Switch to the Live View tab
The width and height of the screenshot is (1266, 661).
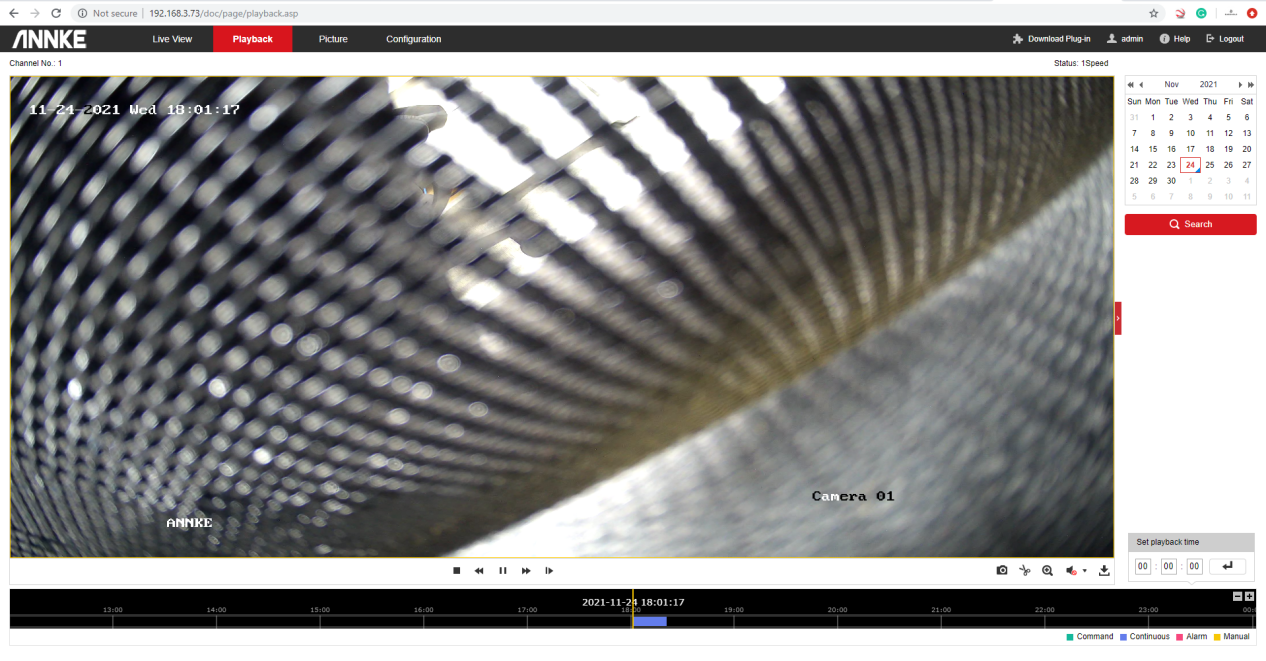point(172,39)
